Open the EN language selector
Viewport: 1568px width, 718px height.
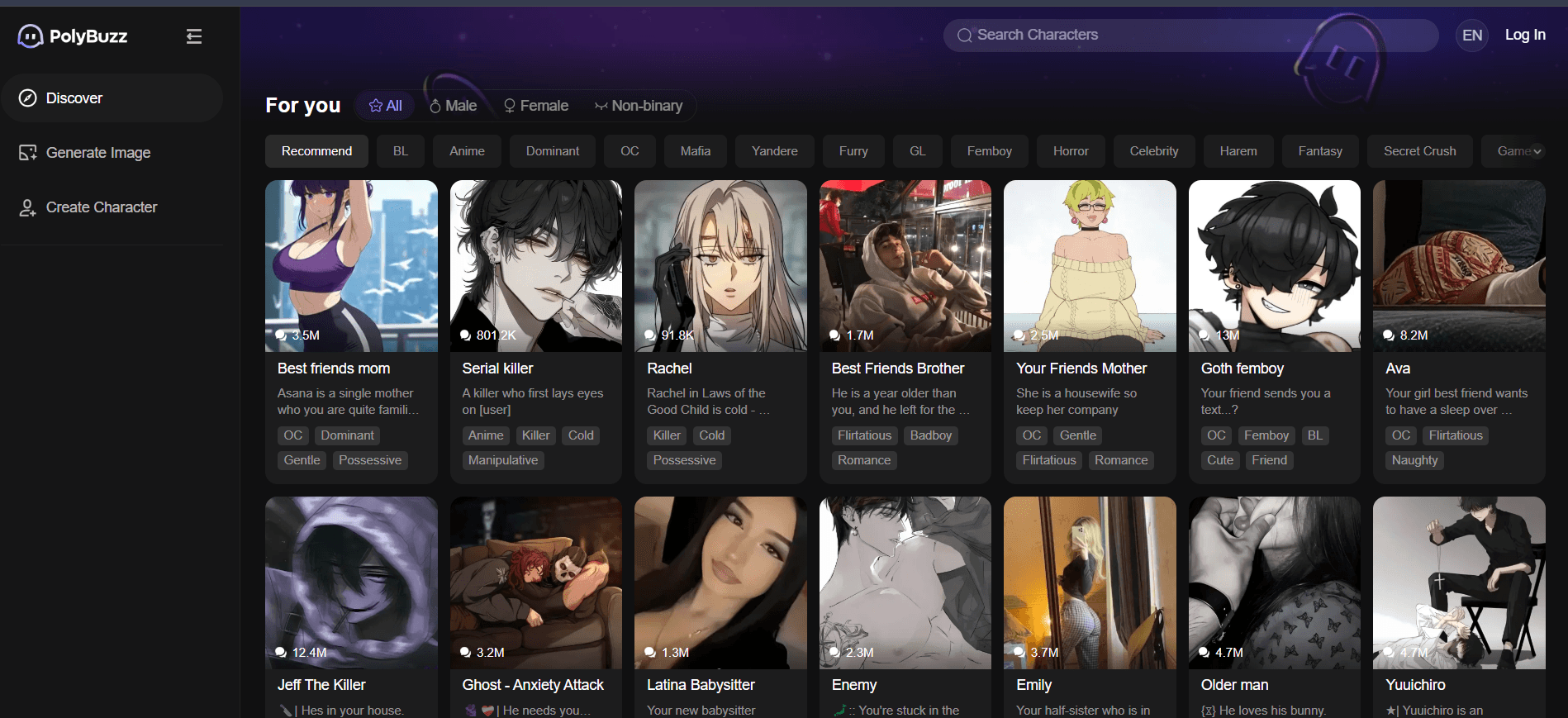(x=1471, y=35)
